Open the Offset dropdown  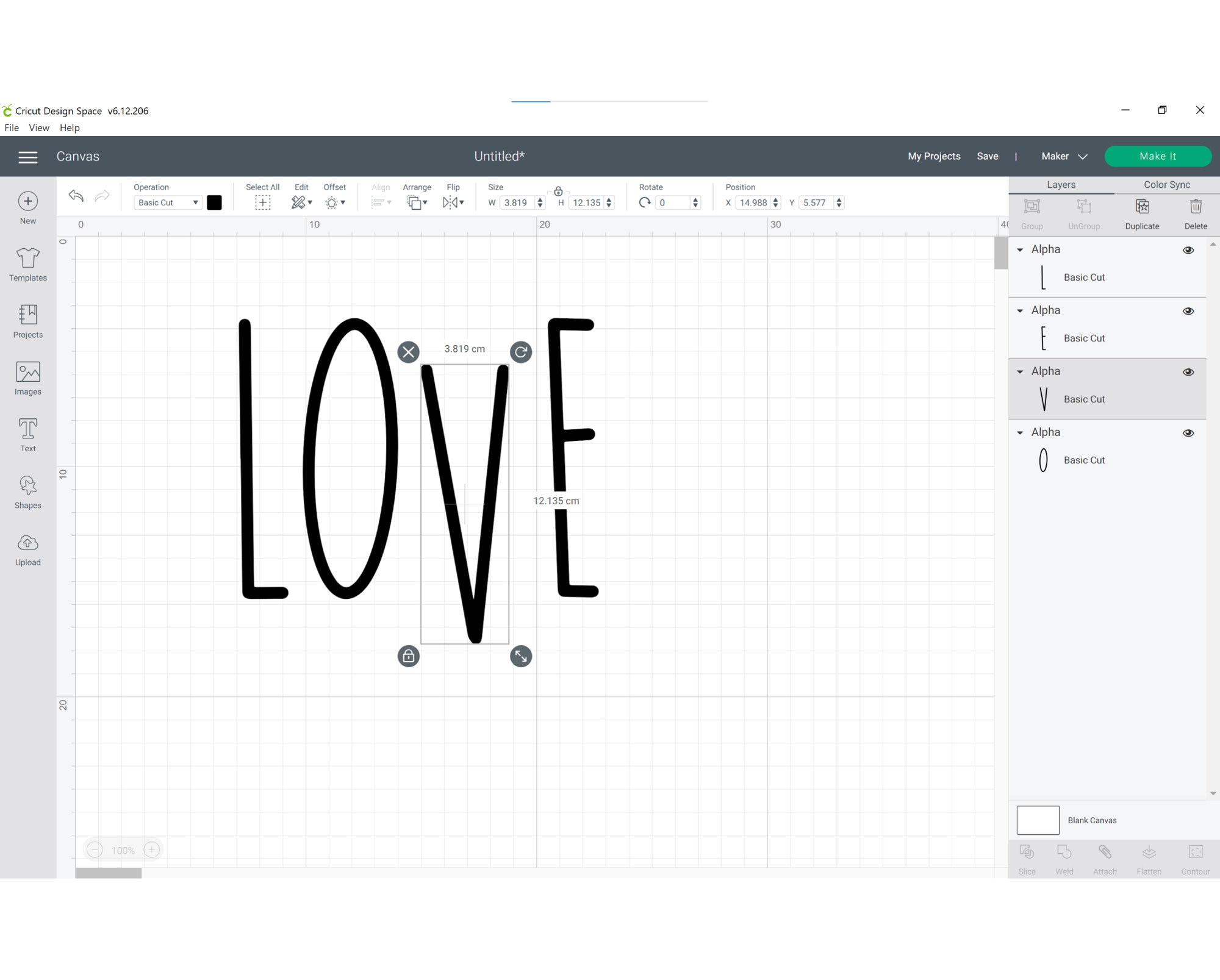tap(335, 202)
